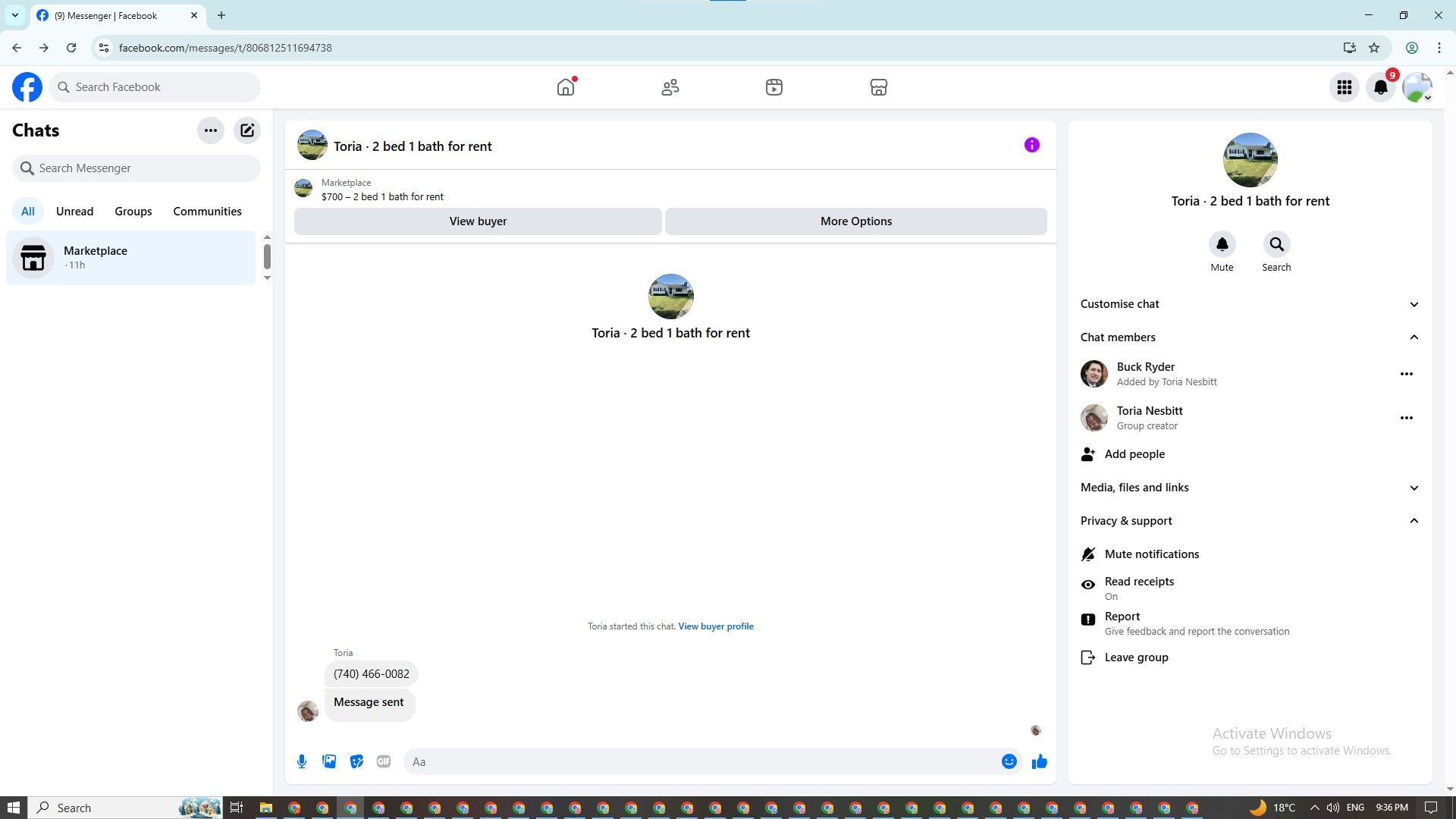
Task: Toggle conversation information panel icon
Action: (1031, 145)
